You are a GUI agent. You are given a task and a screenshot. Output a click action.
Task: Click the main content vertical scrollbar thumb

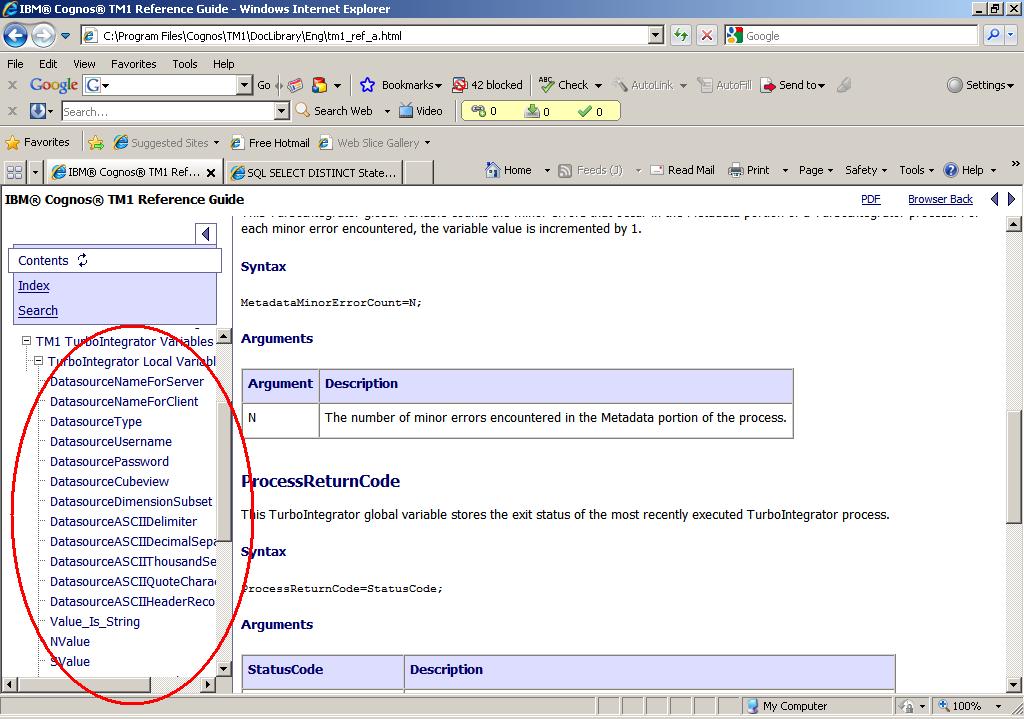click(1014, 466)
